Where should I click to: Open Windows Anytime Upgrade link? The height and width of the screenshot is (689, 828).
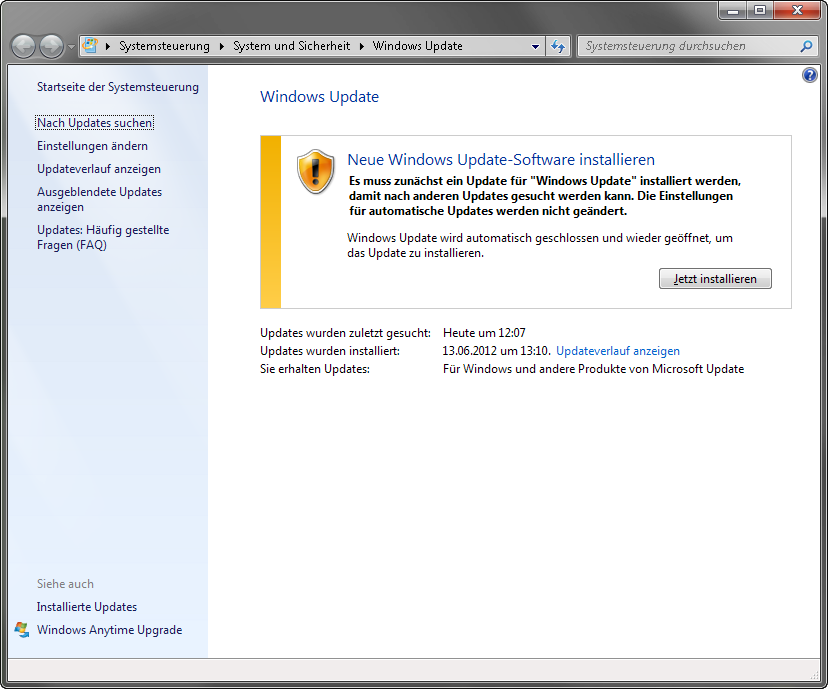point(109,630)
